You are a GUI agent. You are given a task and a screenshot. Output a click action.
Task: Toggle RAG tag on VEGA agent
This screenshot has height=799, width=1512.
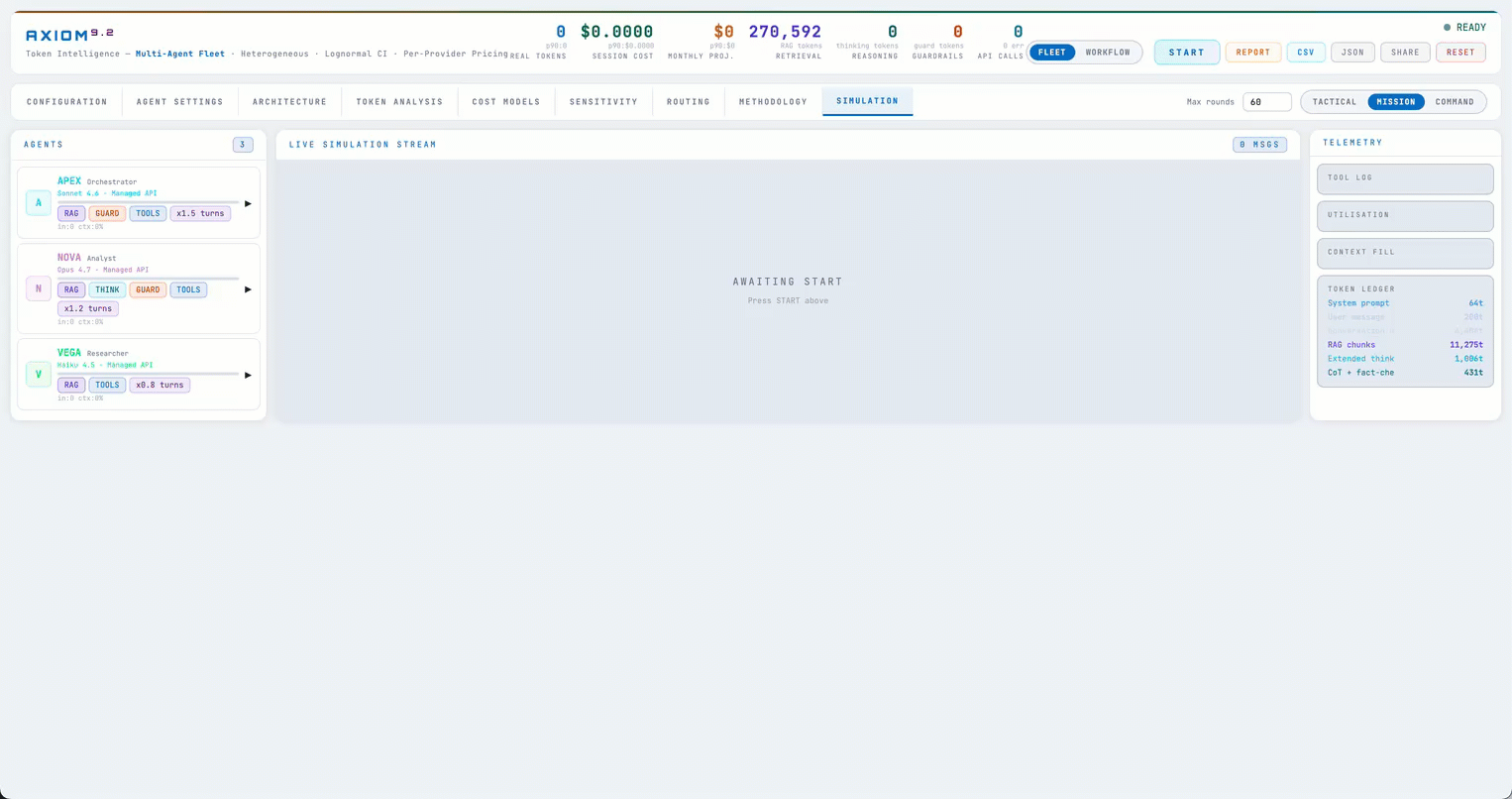71,385
